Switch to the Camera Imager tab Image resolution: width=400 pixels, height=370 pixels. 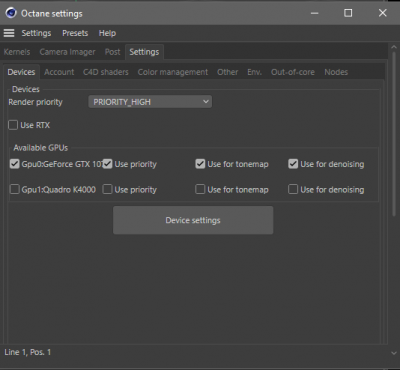pos(67,52)
